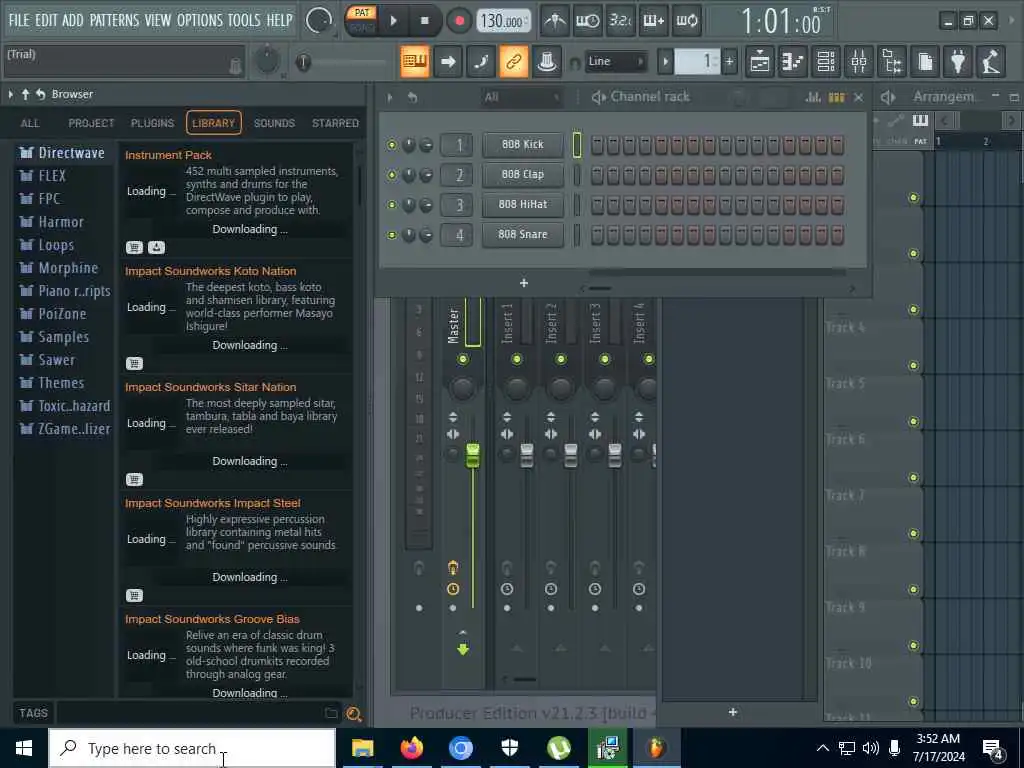
Task: Mute the Insert 2 mixer track
Action: [560, 359]
